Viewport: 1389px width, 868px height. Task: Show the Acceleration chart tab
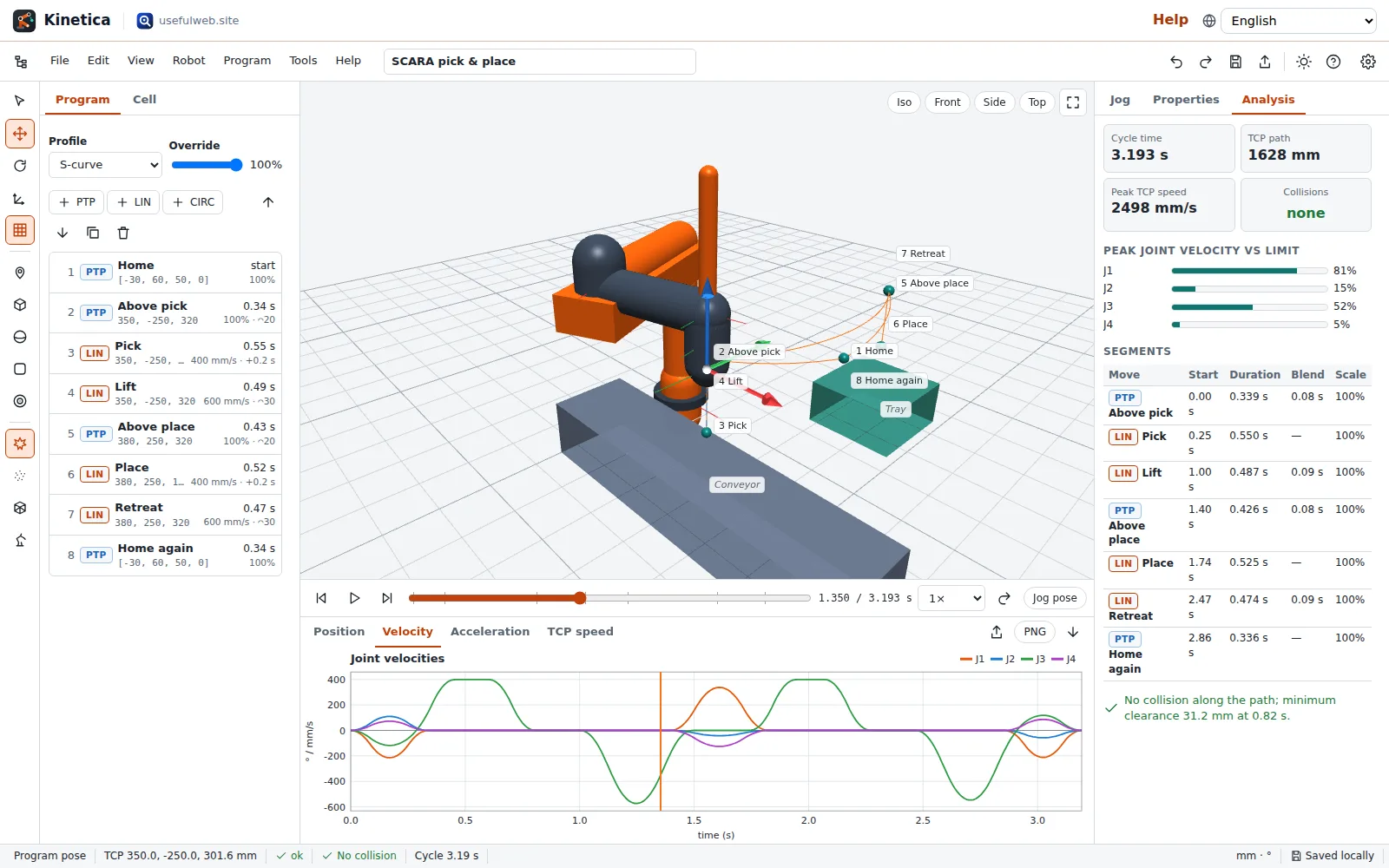click(490, 632)
